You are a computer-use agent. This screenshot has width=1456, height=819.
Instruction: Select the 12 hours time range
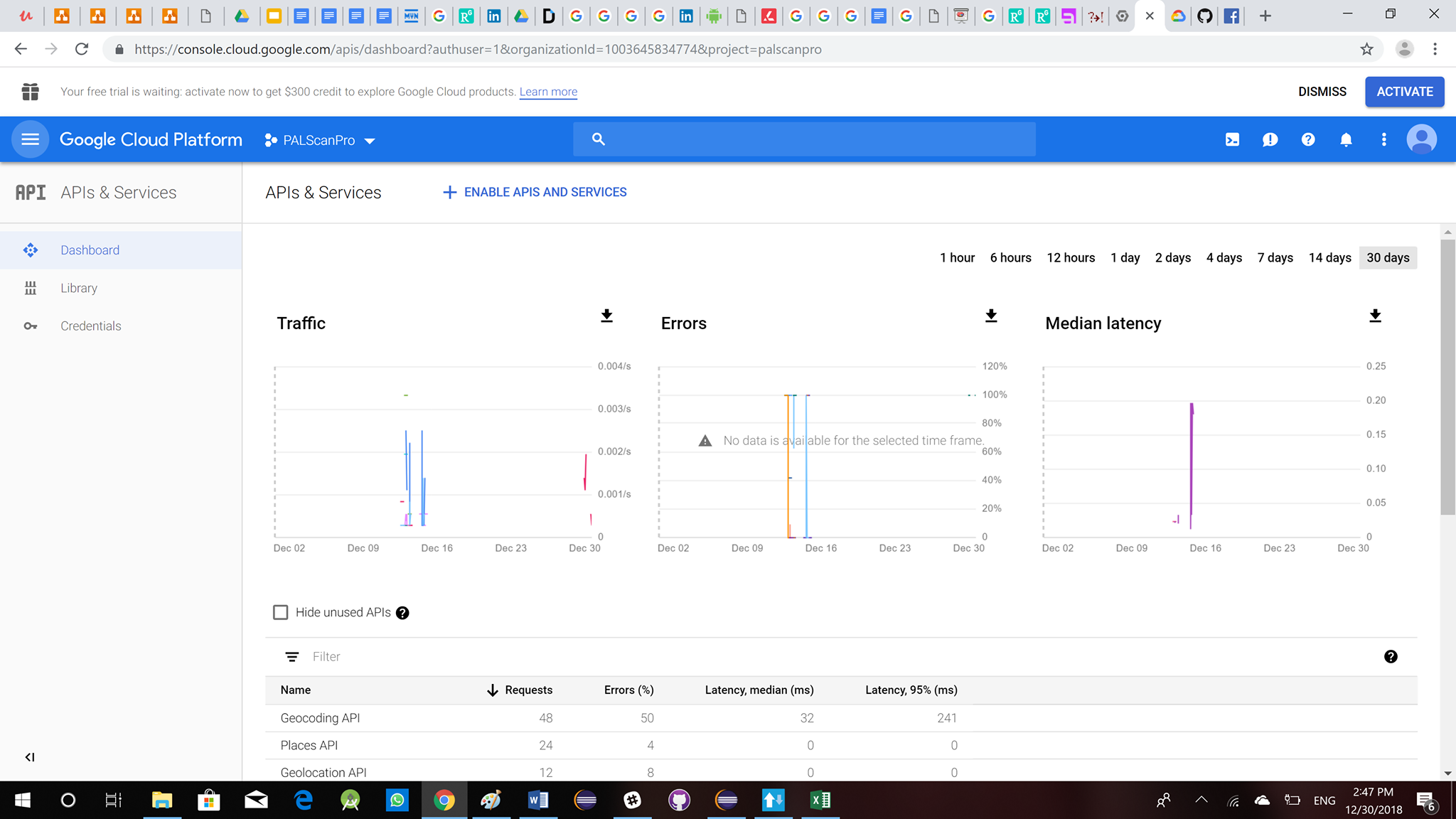(x=1071, y=257)
